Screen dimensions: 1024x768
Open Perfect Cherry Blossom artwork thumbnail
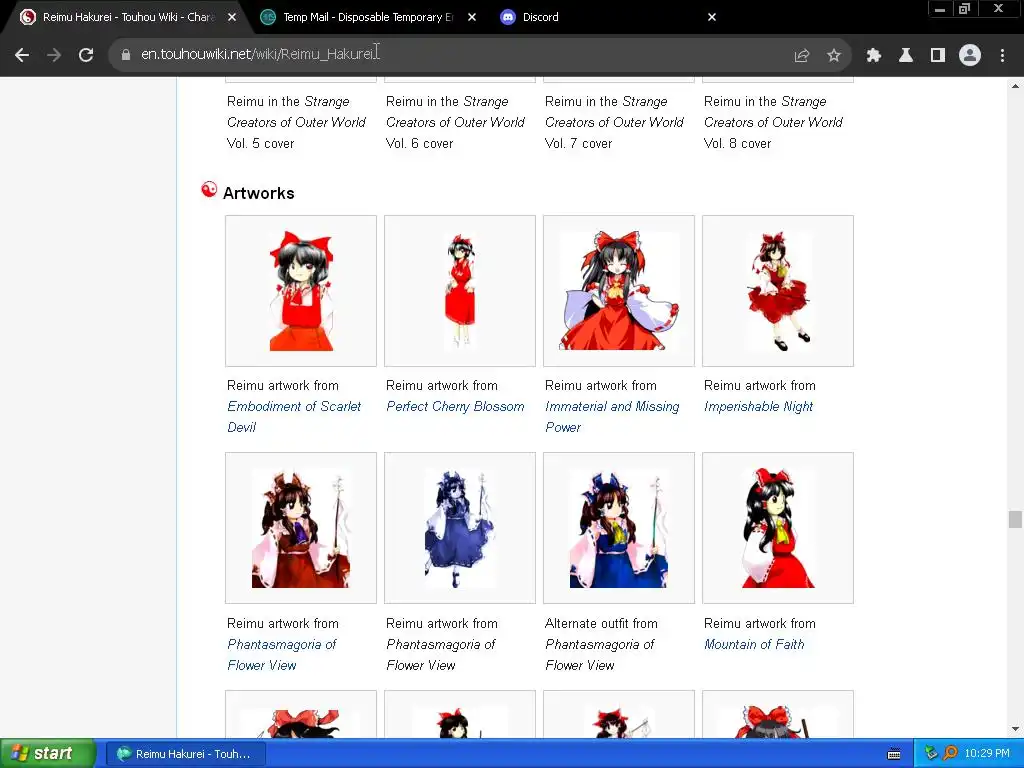click(460, 291)
